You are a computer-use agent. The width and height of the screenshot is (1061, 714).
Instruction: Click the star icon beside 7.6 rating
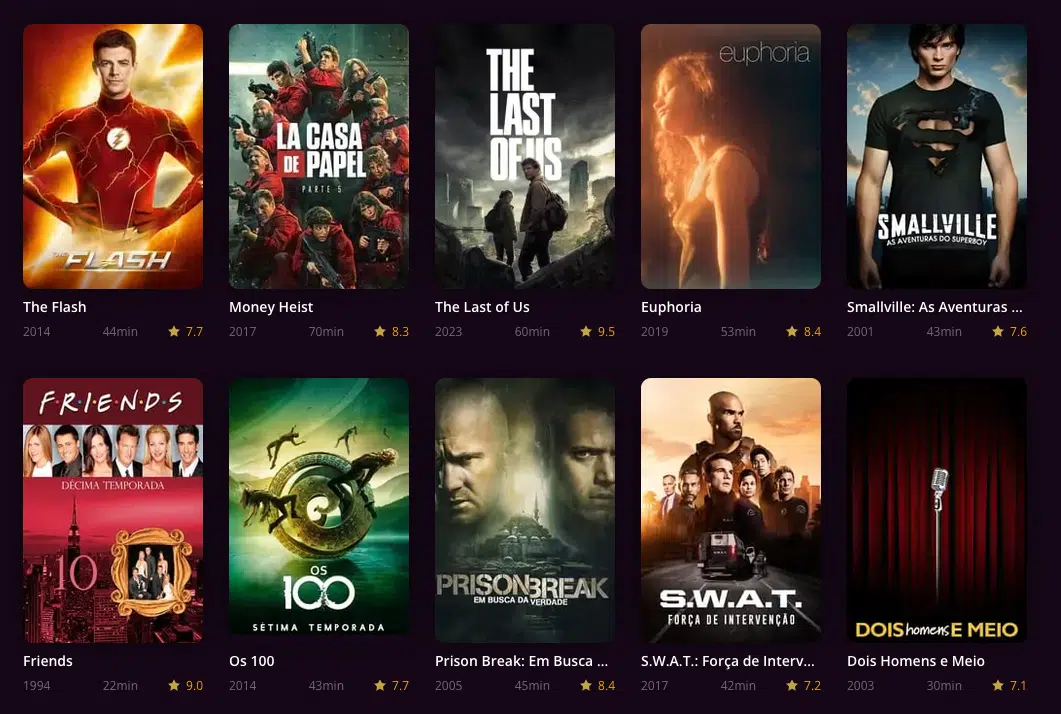(997, 331)
